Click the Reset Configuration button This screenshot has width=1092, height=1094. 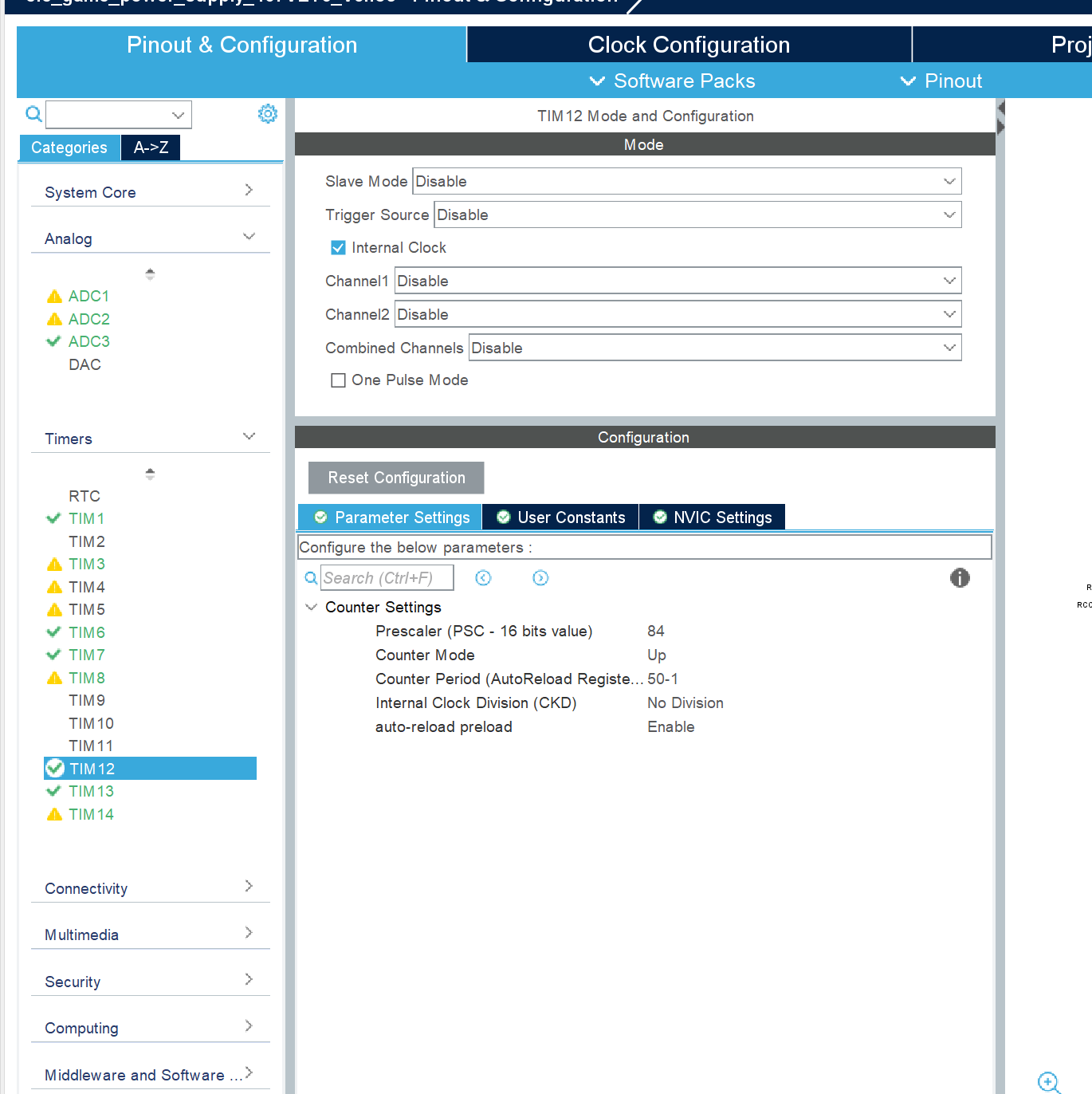pos(396,478)
